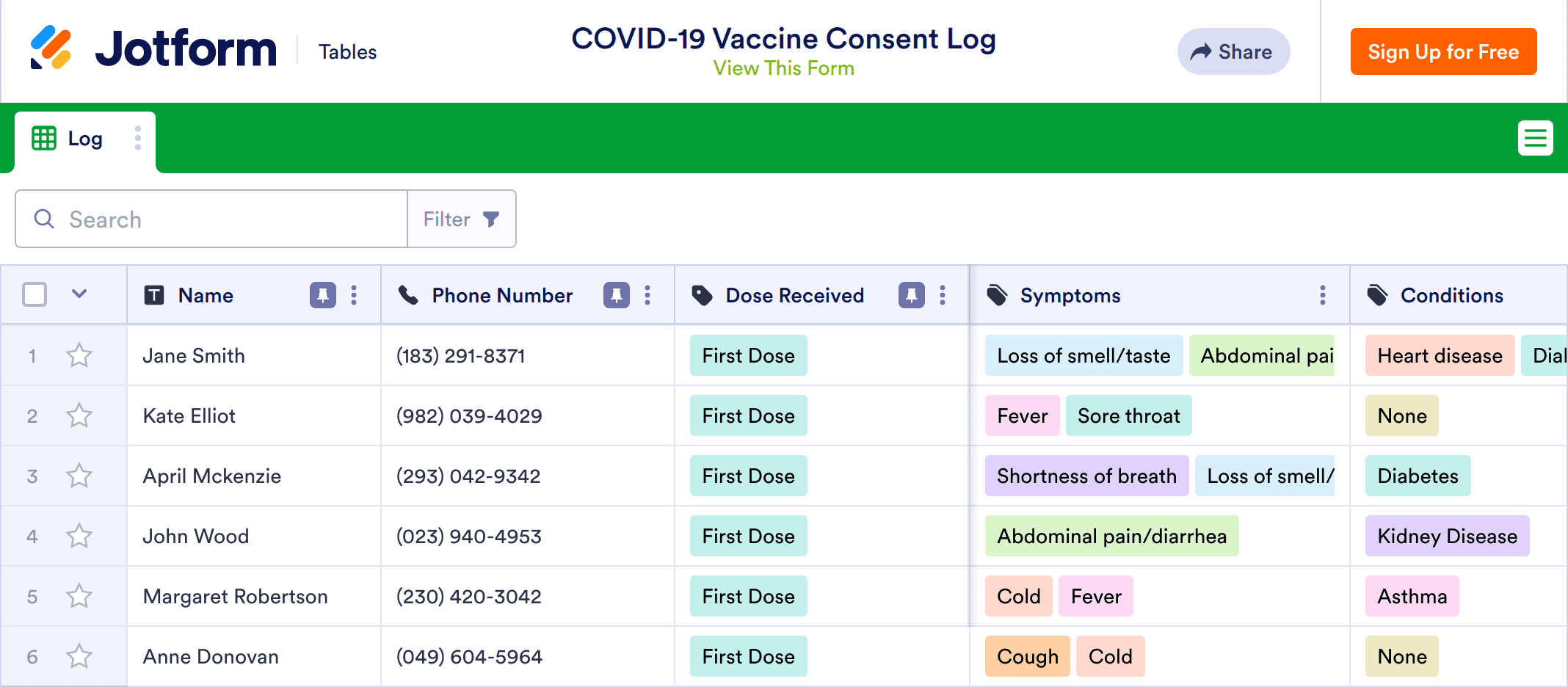Click the pin icon in Phone Number column
Screen dimensions: 1568x687
coord(616,295)
